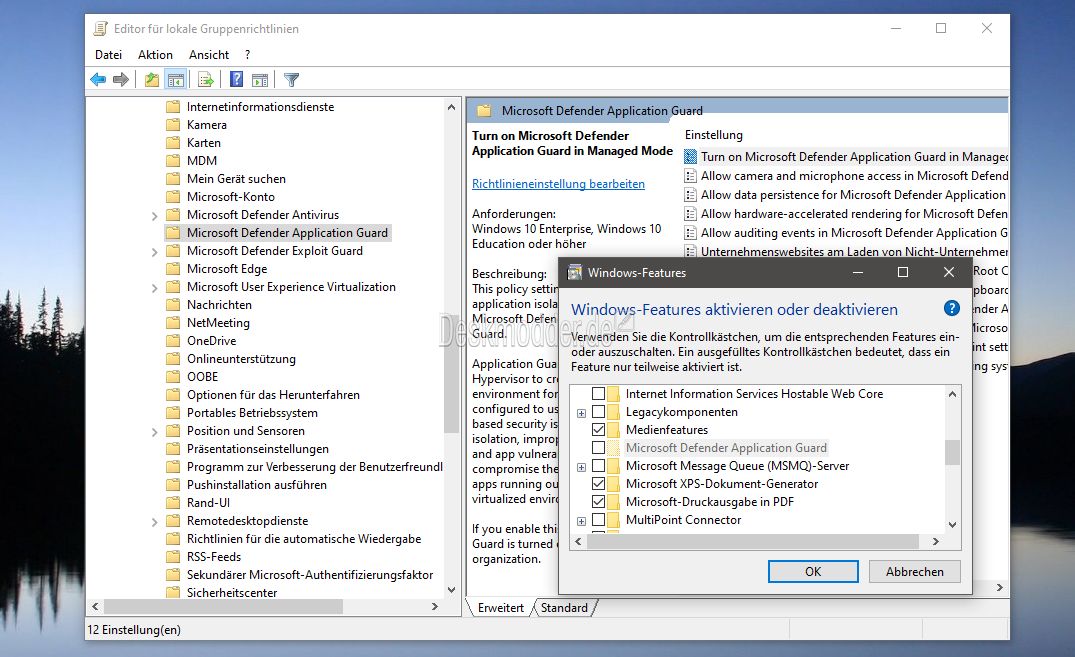Click the policy icon for 'Allow hardware-accelerated rendering'

coord(690,214)
